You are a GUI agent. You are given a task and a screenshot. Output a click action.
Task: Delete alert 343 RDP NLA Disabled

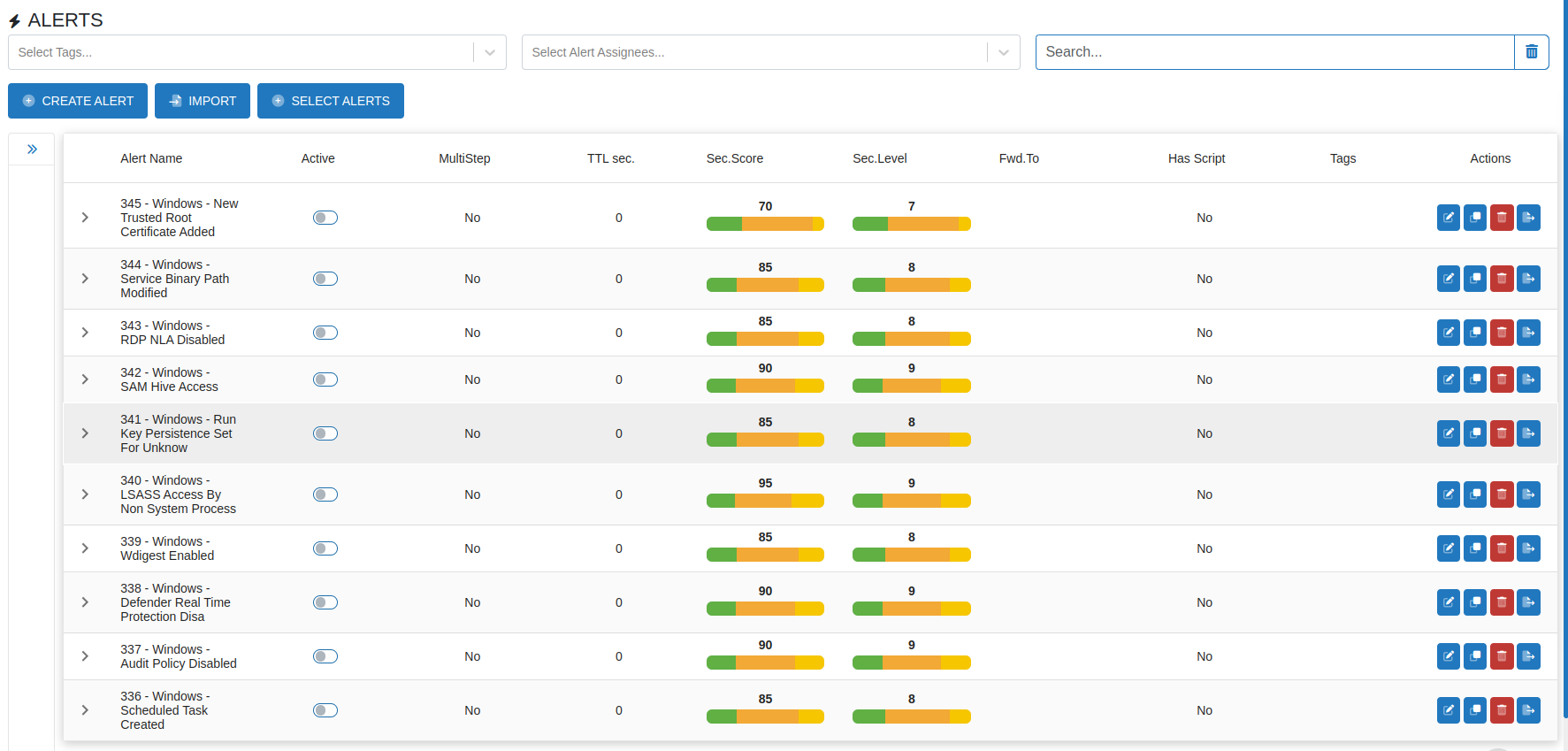(1502, 333)
